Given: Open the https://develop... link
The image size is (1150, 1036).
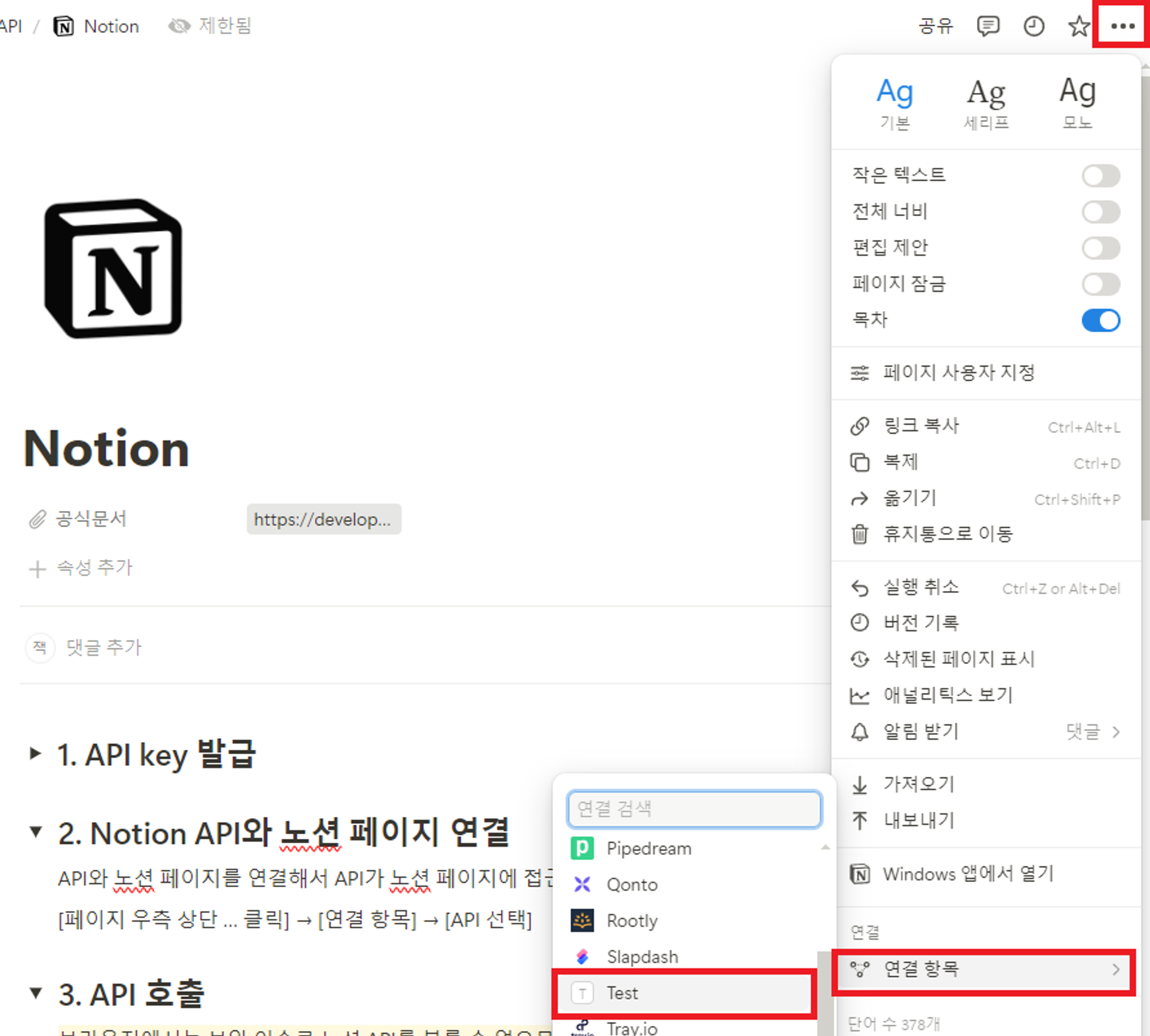Looking at the screenshot, I should pyautogui.click(x=324, y=519).
